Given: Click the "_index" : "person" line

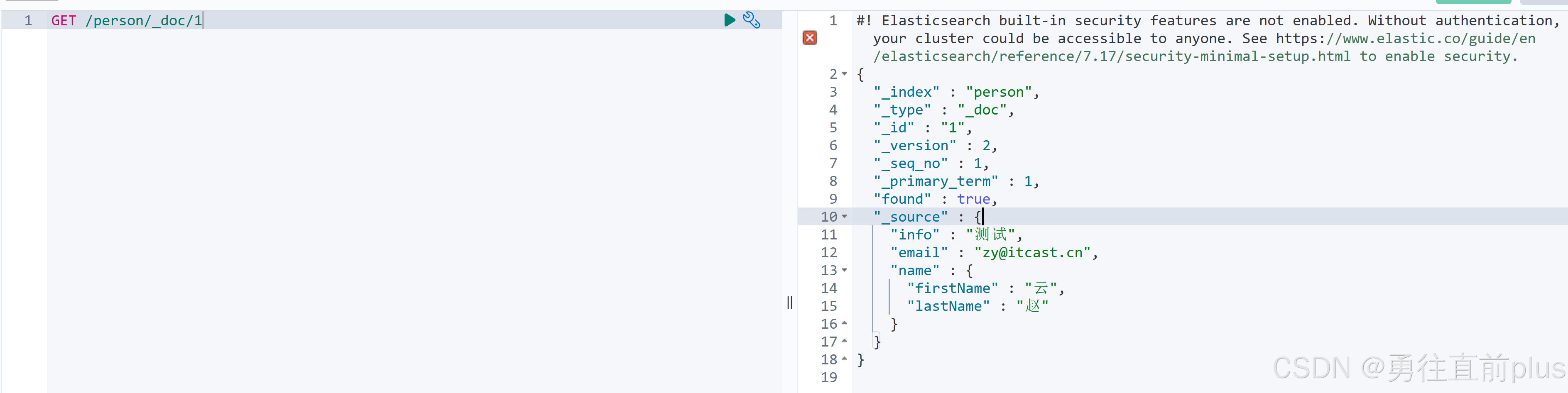Looking at the screenshot, I should tap(956, 92).
